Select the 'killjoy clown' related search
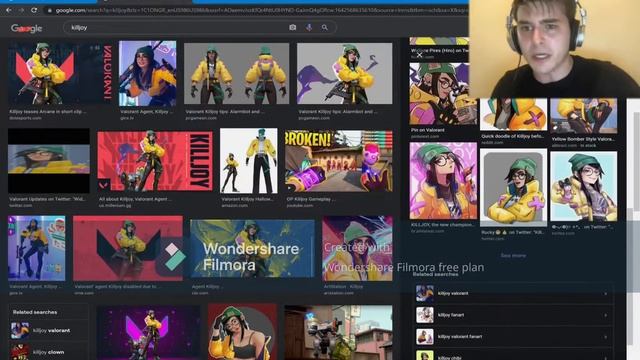Image resolution: width=640 pixels, height=360 pixels. [x=49, y=352]
